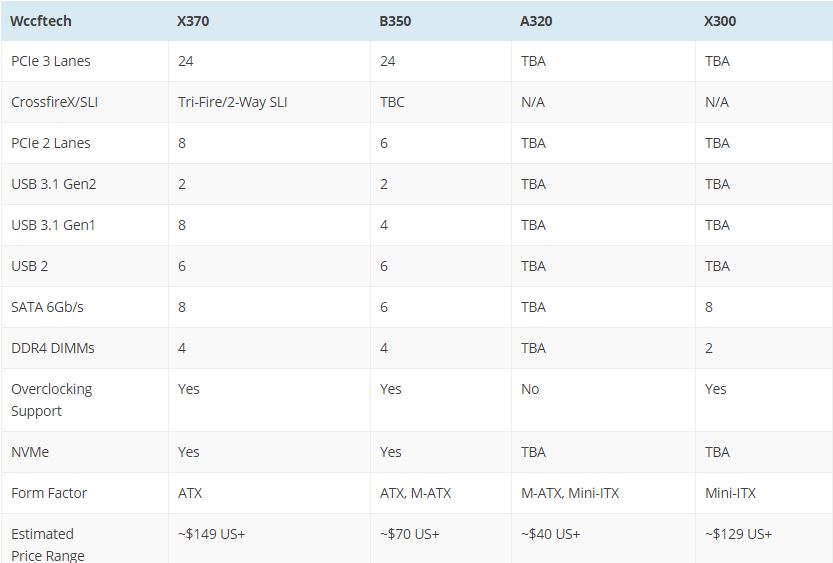Click the A320 column header
833x563 pixels.
537,20
